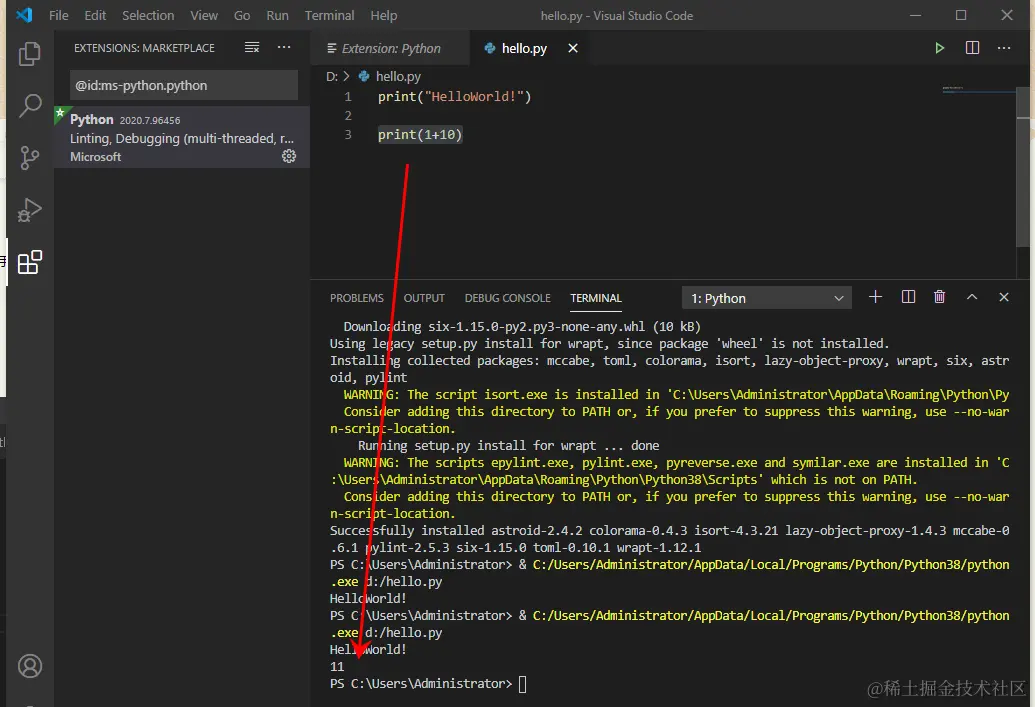Screen dimensions: 1035x707
Task: Switch to the PROBLEMS panel tab
Action: (356, 298)
